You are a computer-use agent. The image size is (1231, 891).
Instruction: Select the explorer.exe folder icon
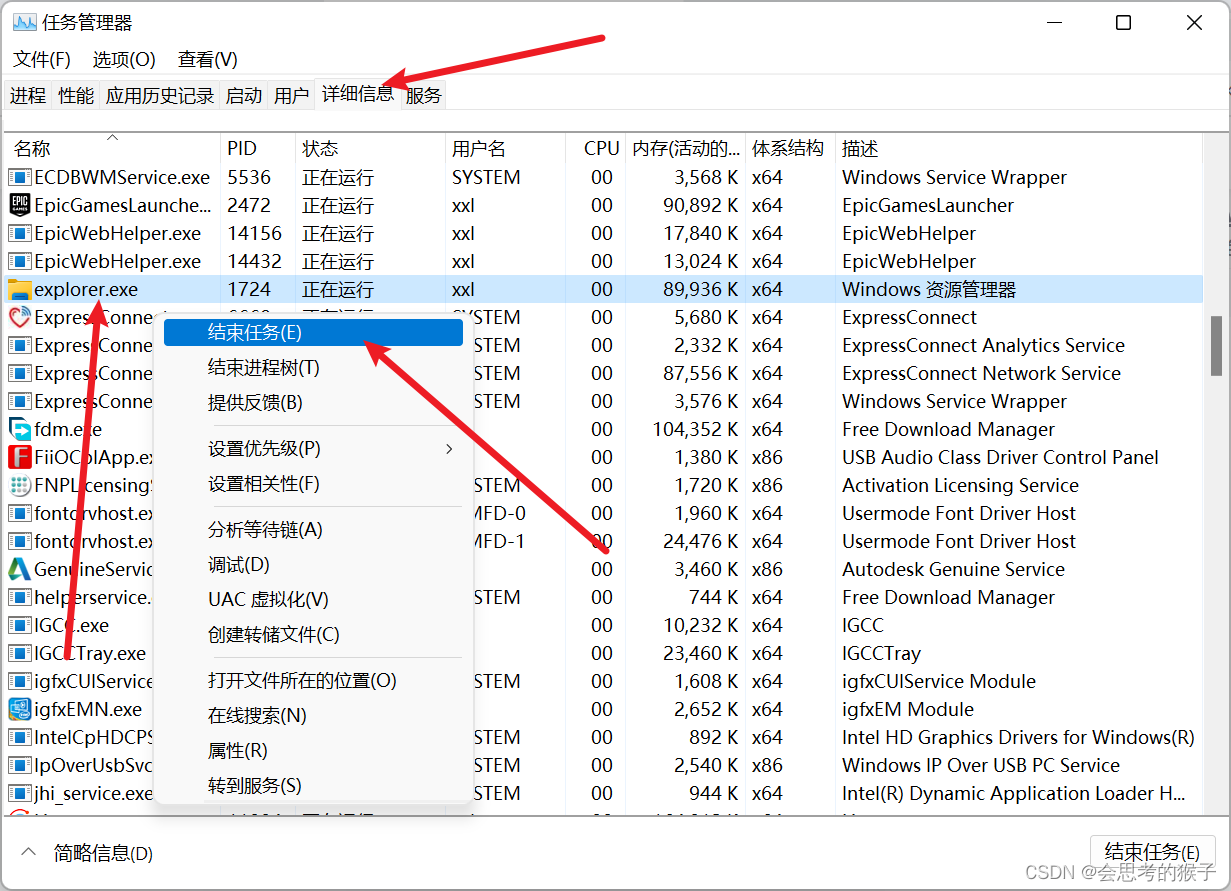pyautogui.click(x=22, y=289)
